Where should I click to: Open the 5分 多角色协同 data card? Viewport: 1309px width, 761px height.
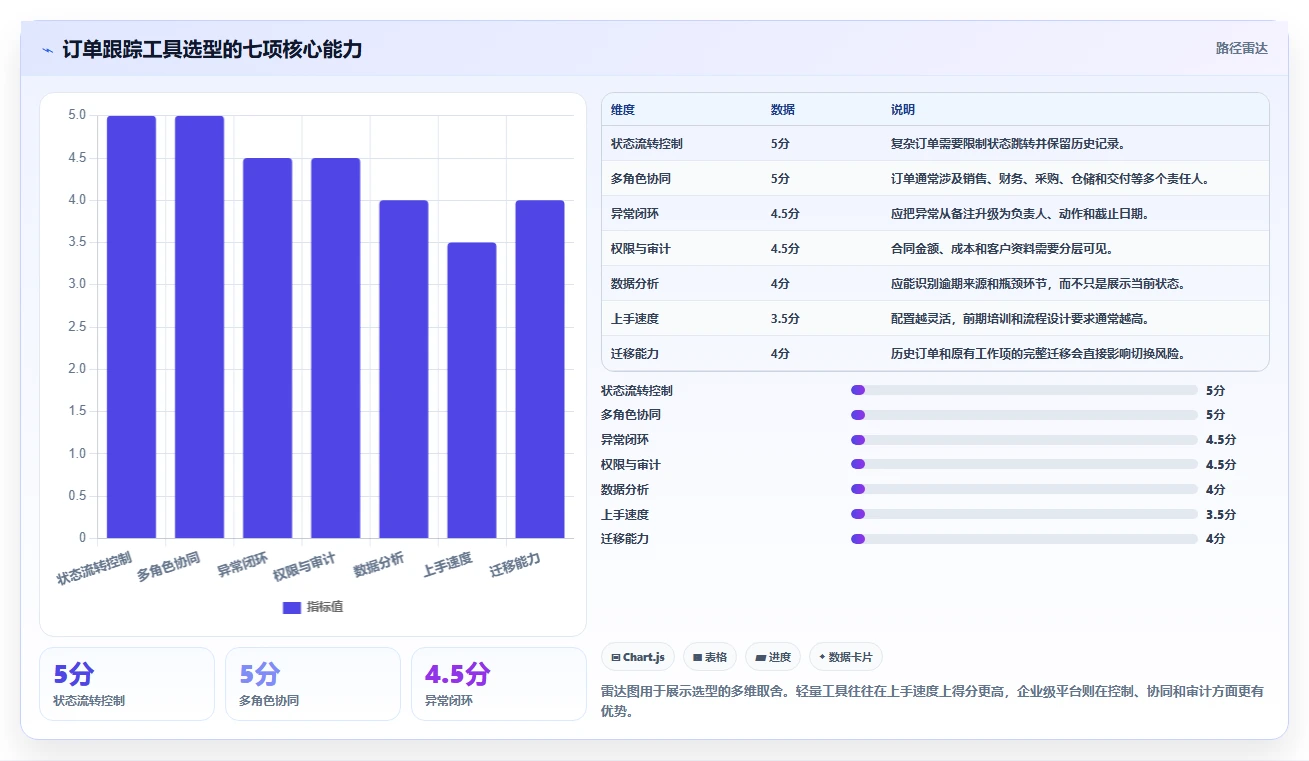point(313,684)
